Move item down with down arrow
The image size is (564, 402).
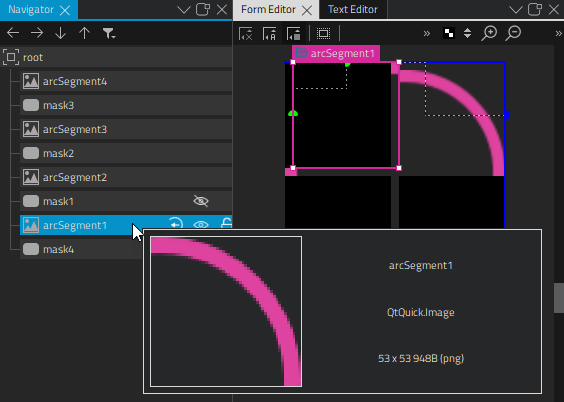click(60, 33)
